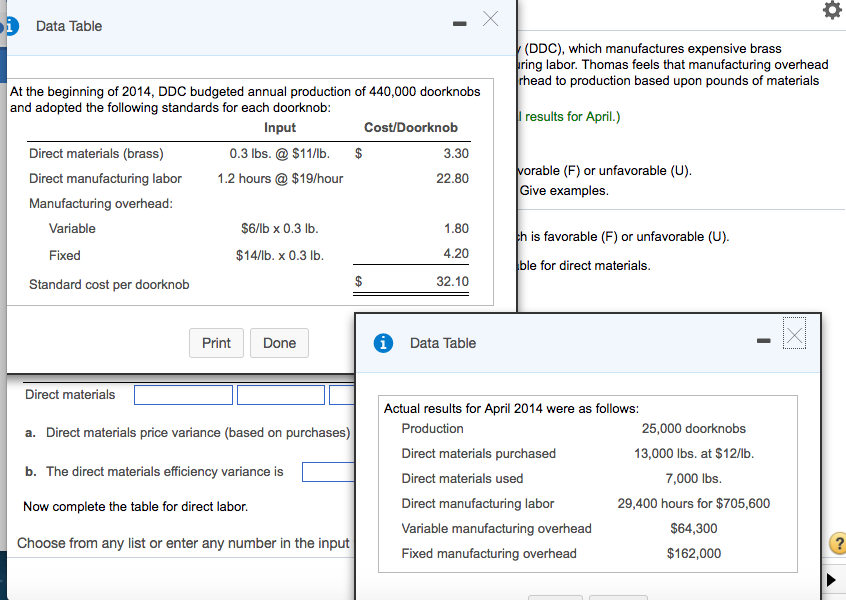The width and height of the screenshot is (846, 600).
Task: Click the info icon in the lower Data Table
Action: coord(382,343)
